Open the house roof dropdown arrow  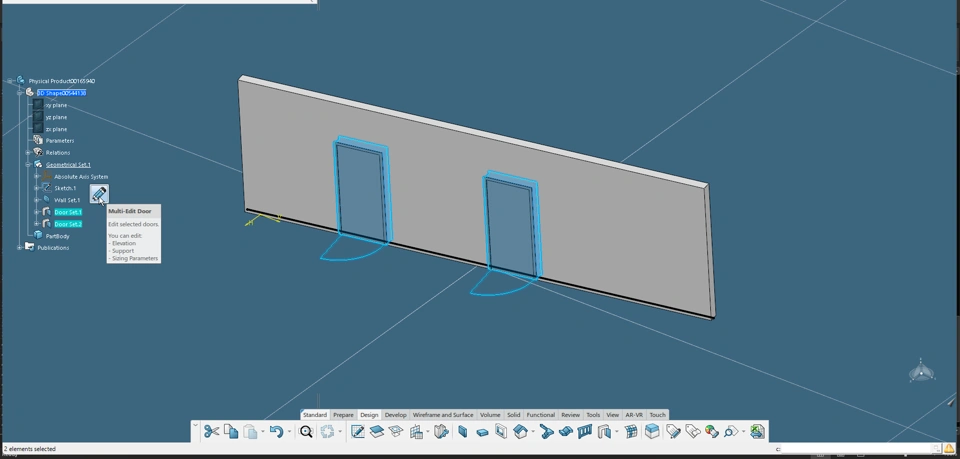click(x=533, y=431)
